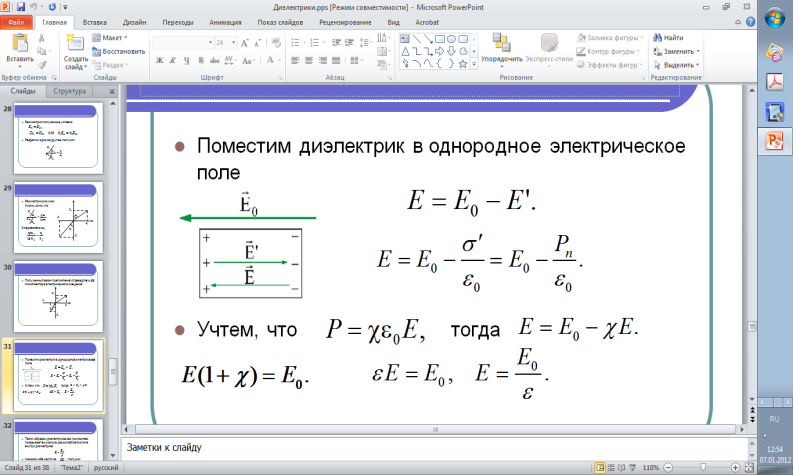Toggle Strikethrough (abc) formatting

pyautogui.click(x=214, y=60)
